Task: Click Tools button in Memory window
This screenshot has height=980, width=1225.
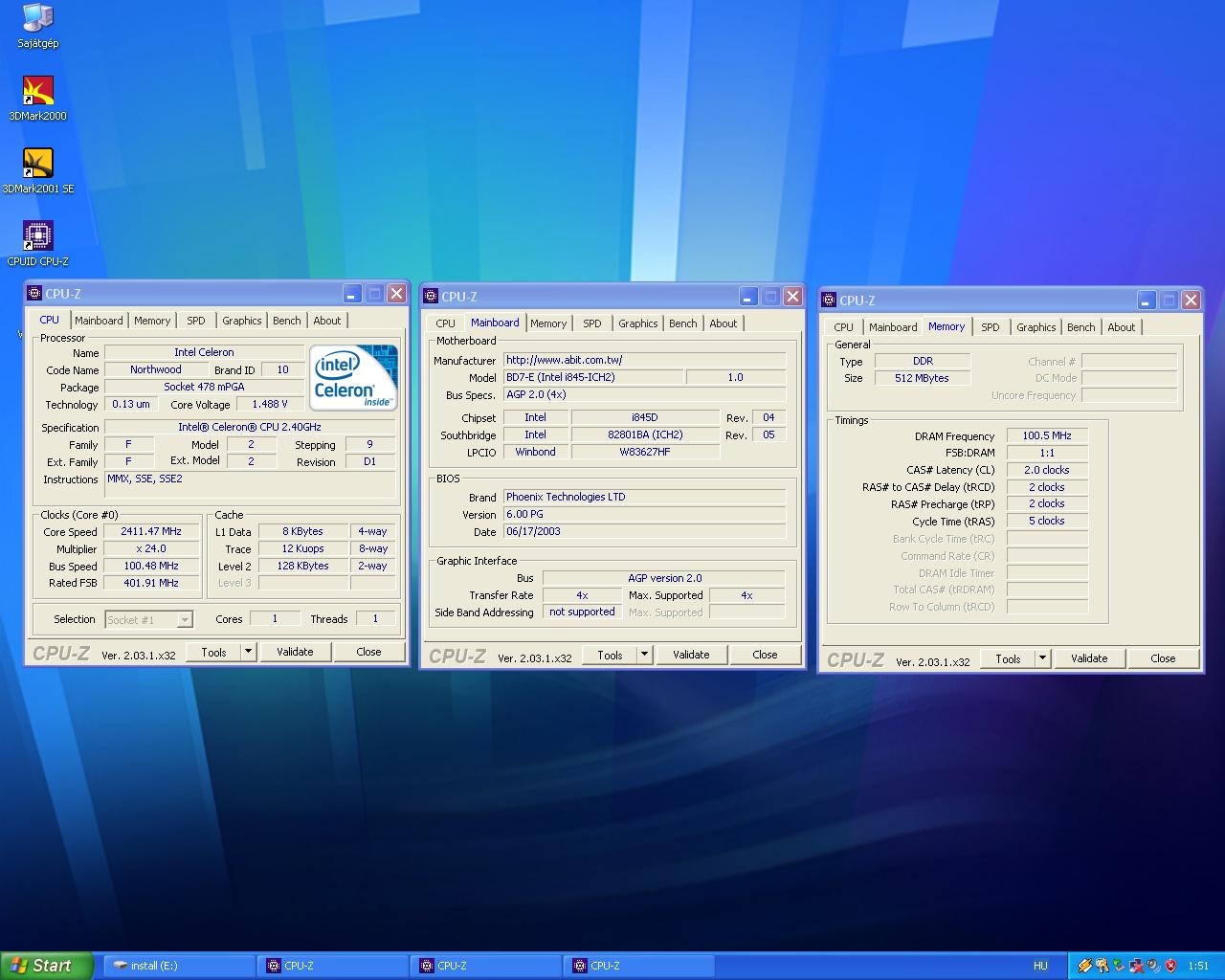Action: tap(1008, 658)
